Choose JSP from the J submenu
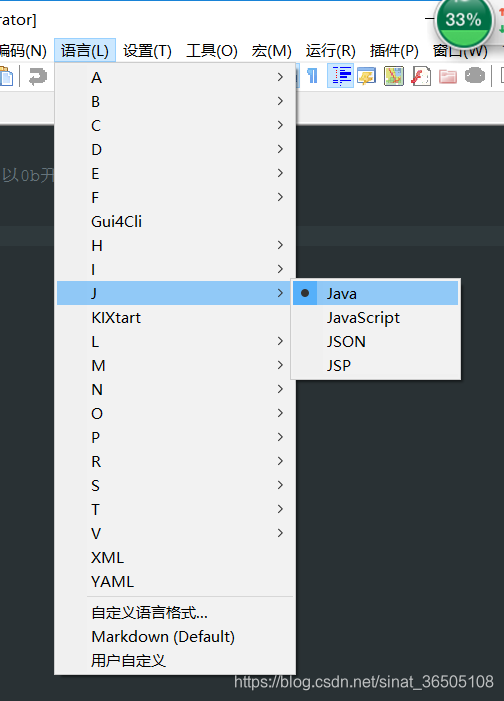 click(376, 365)
